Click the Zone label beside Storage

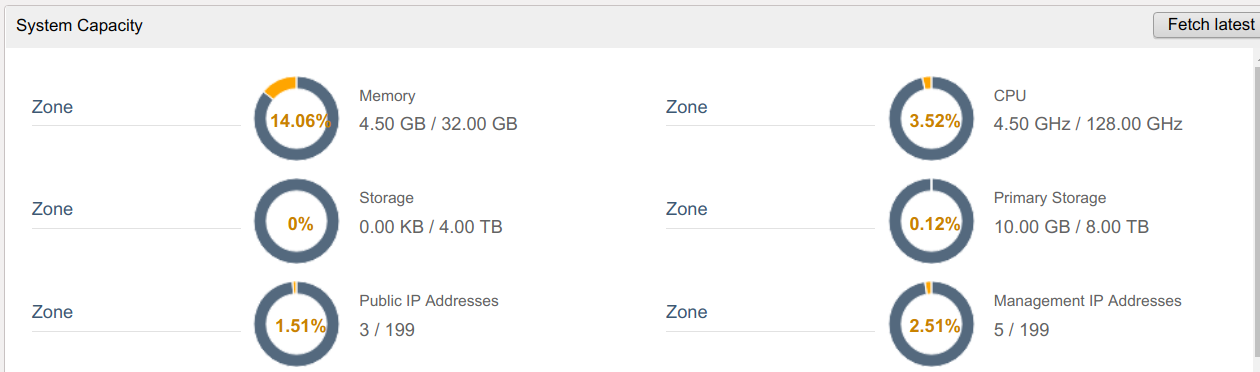tap(53, 209)
